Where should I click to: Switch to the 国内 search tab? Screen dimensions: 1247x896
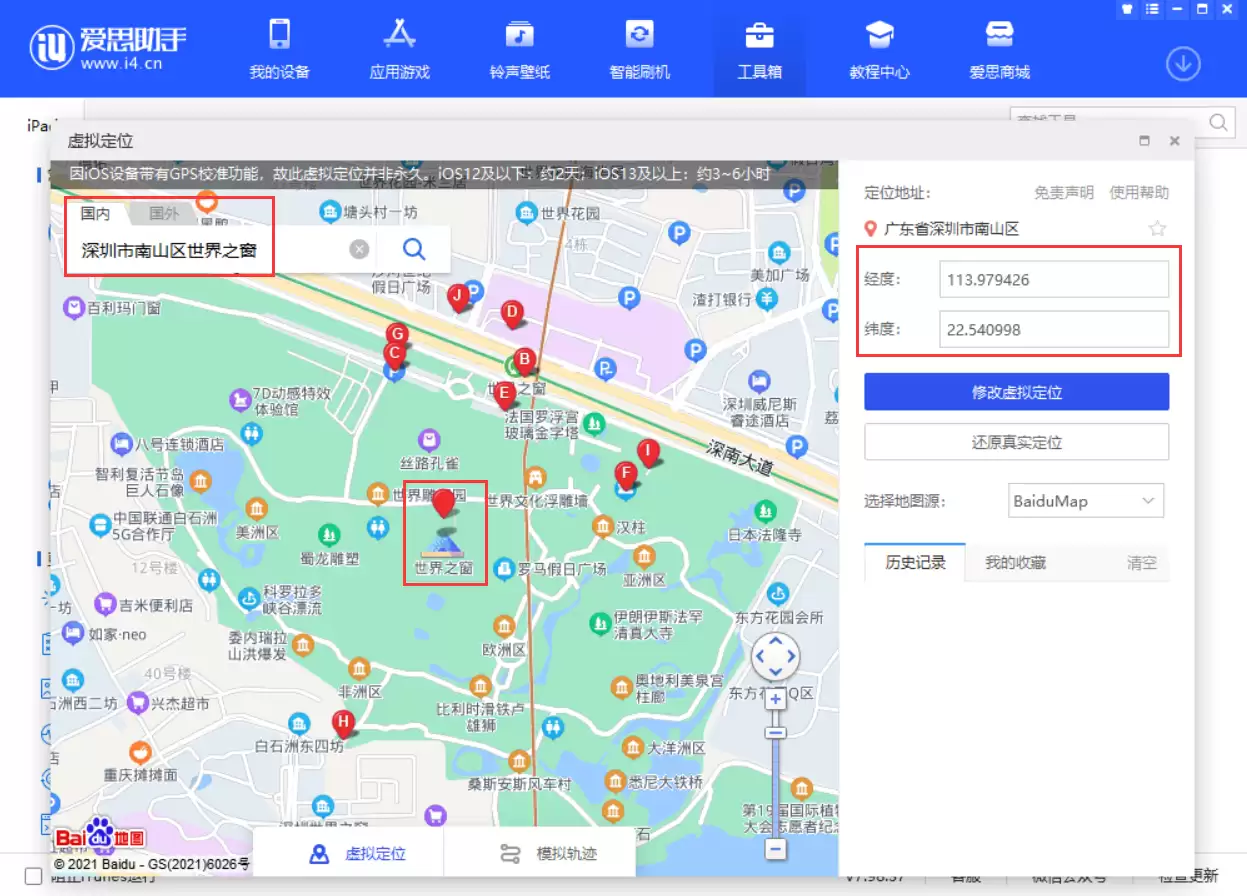(96, 213)
